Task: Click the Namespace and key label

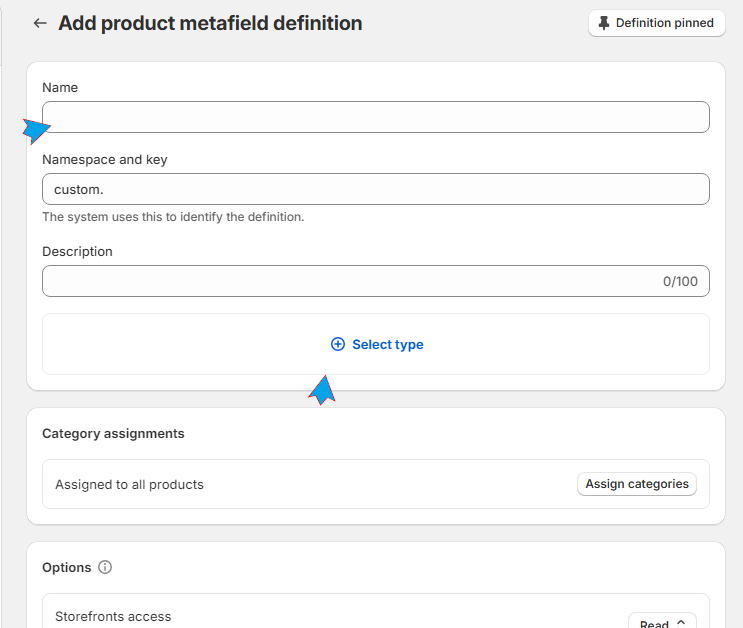Action: coord(105,159)
